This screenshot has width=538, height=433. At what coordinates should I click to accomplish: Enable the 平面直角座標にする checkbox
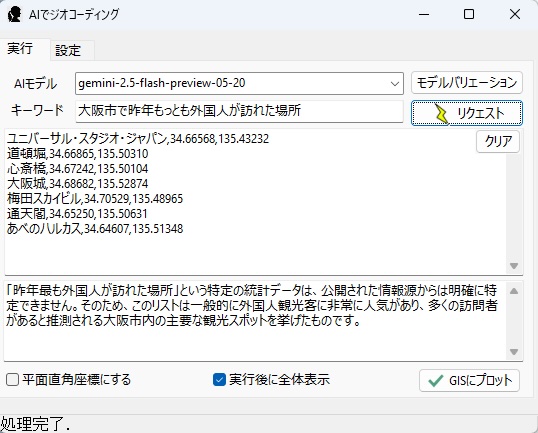(x=12, y=380)
